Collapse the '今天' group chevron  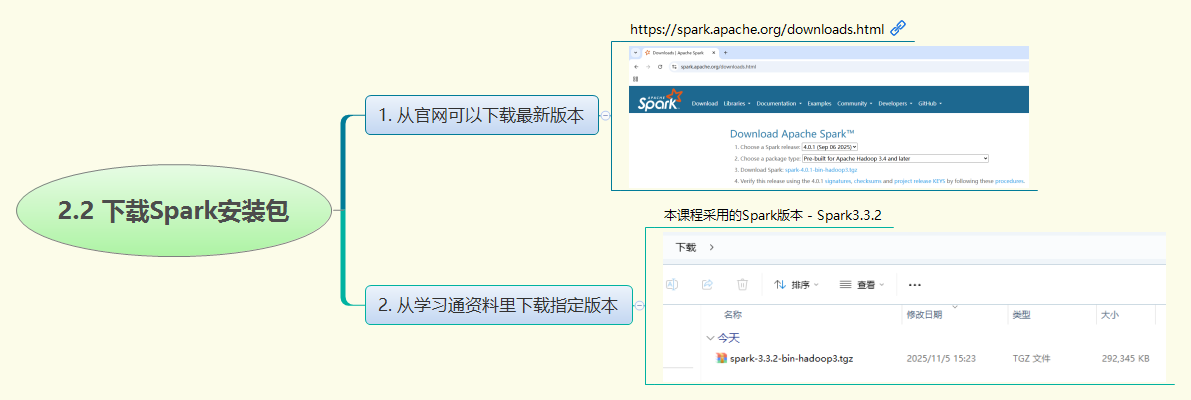pos(710,338)
